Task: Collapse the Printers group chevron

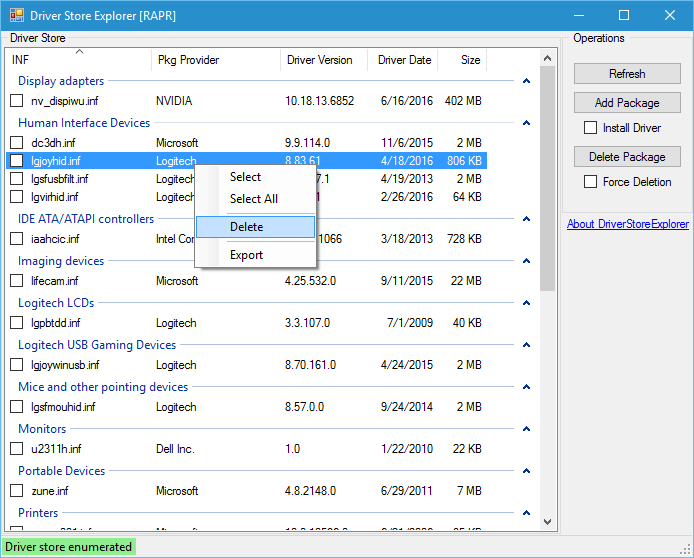Action: 526,514
